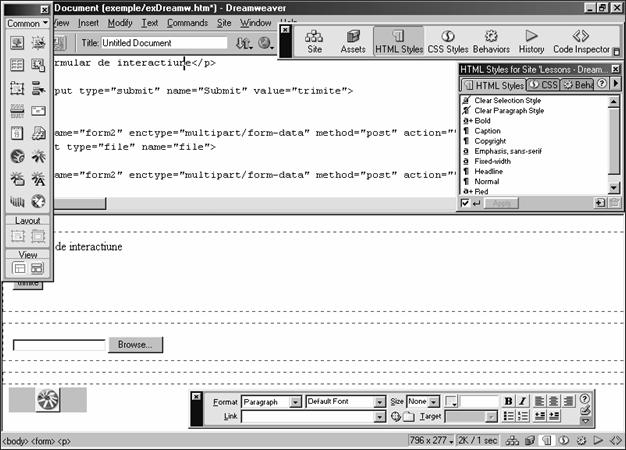Toggle Bold in the Property inspector
The image size is (626, 450).
tap(508, 401)
